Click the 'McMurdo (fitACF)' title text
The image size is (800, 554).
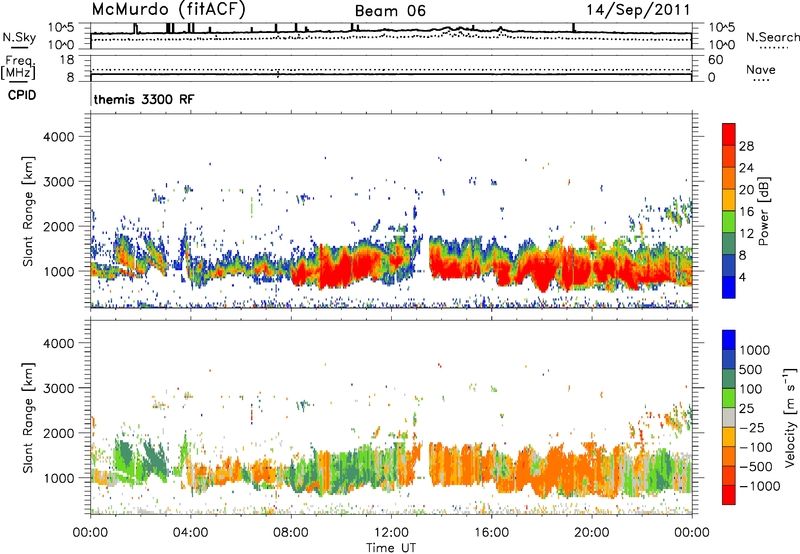tap(168, 9)
